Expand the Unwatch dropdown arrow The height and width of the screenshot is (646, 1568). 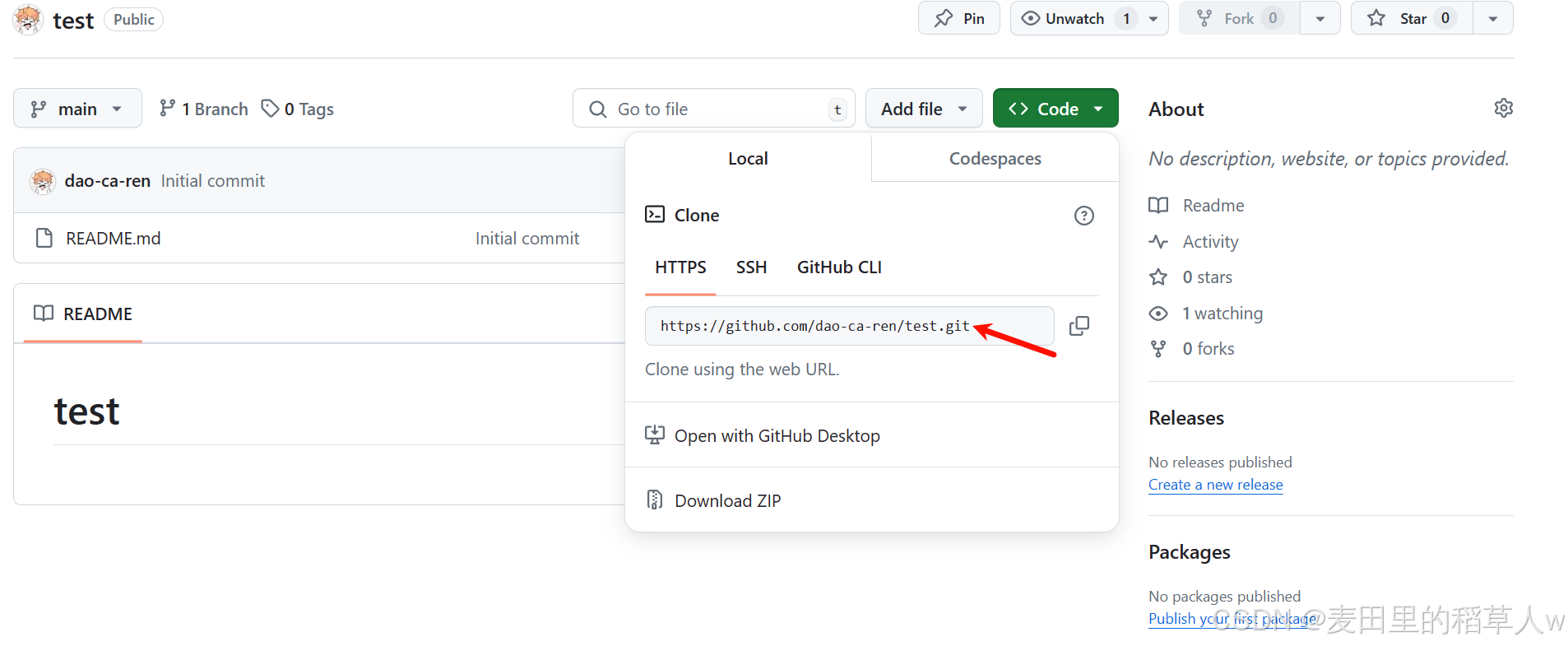(x=1153, y=18)
